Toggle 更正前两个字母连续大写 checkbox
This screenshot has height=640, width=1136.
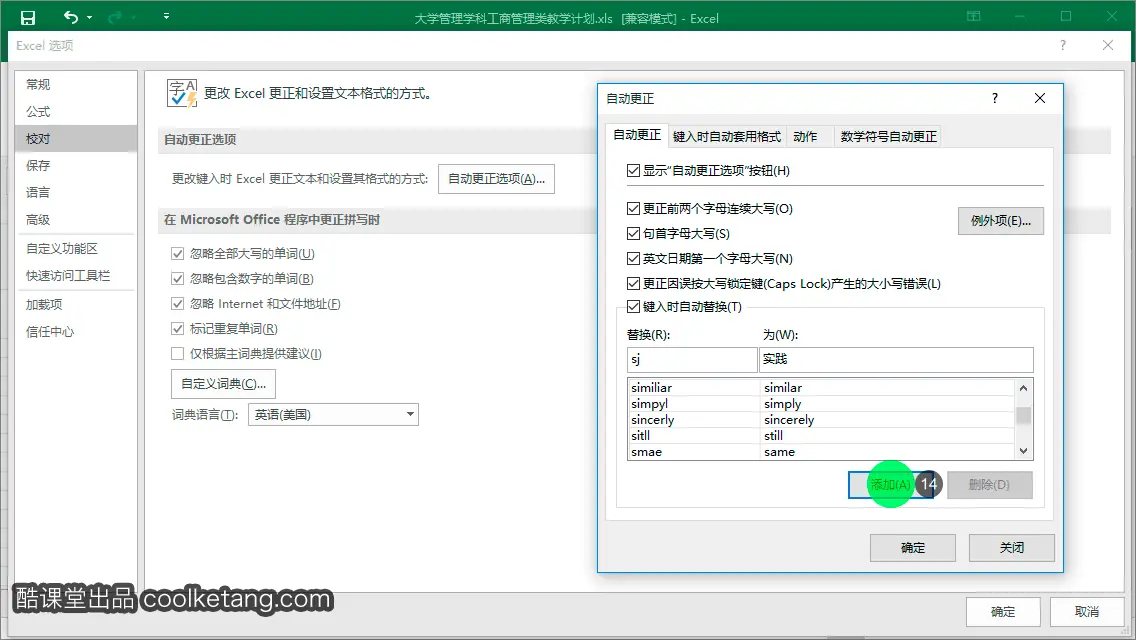tap(633, 209)
